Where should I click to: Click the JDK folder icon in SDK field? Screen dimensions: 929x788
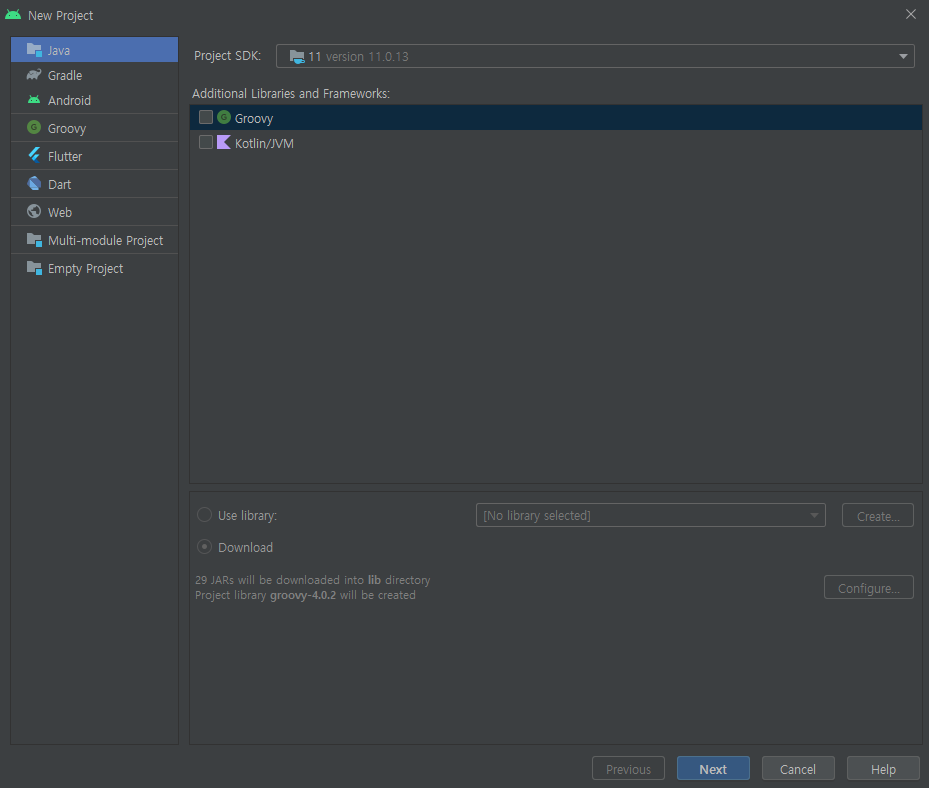(x=297, y=56)
